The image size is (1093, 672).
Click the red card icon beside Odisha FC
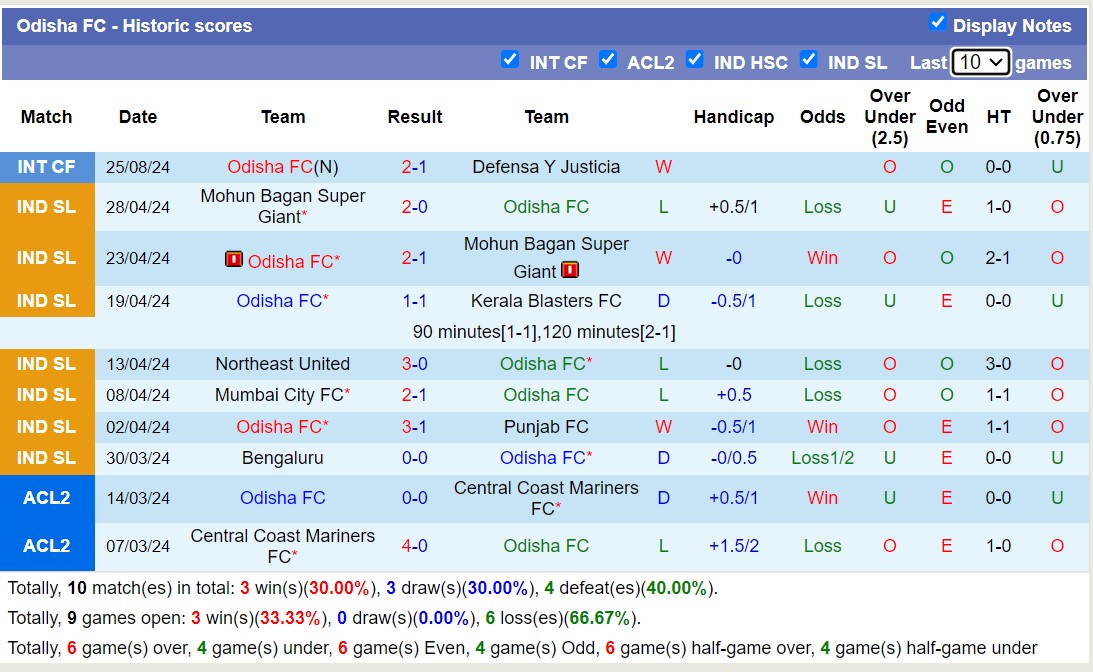click(234, 260)
